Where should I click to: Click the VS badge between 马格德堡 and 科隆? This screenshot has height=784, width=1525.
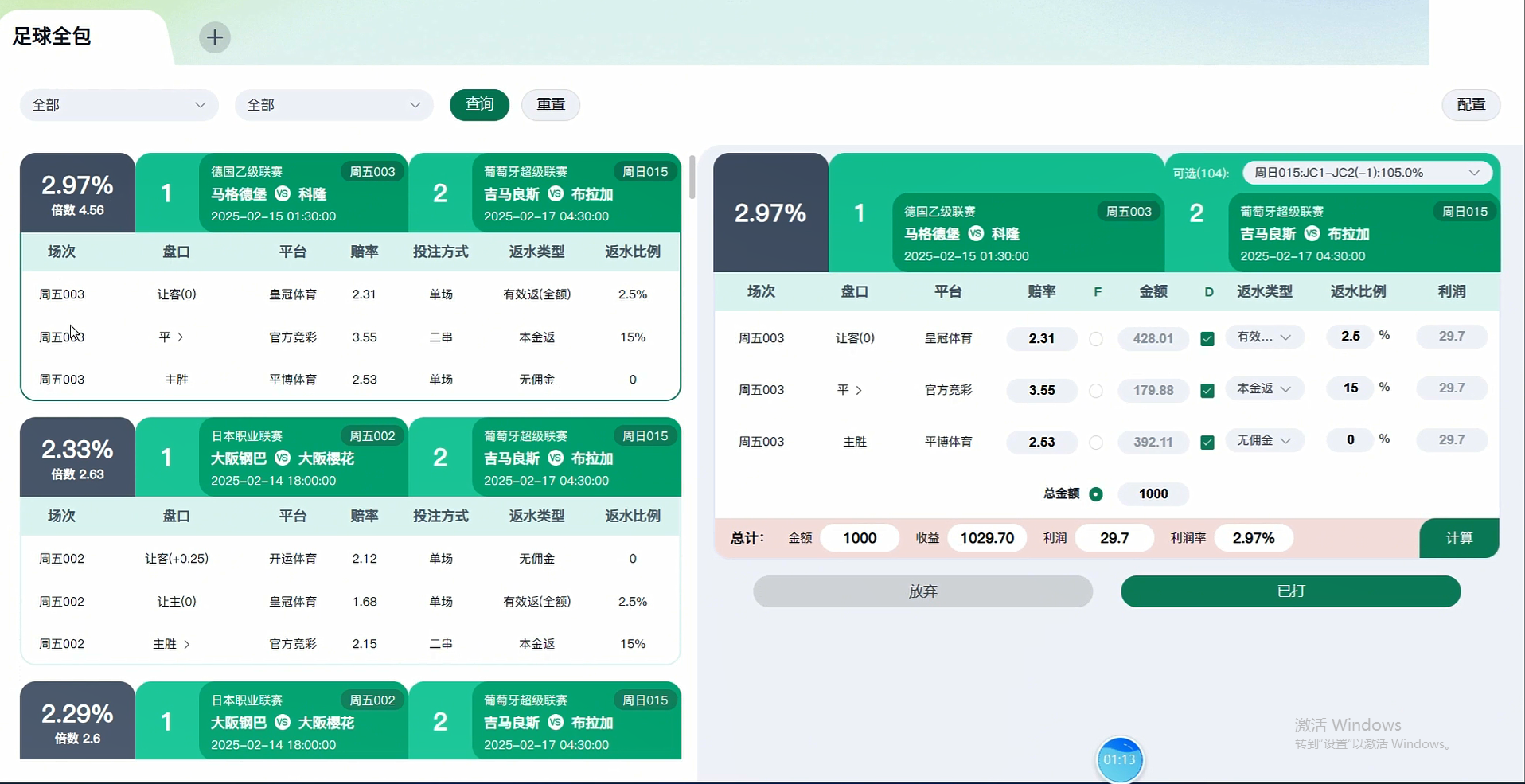click(x=282, y=193)
